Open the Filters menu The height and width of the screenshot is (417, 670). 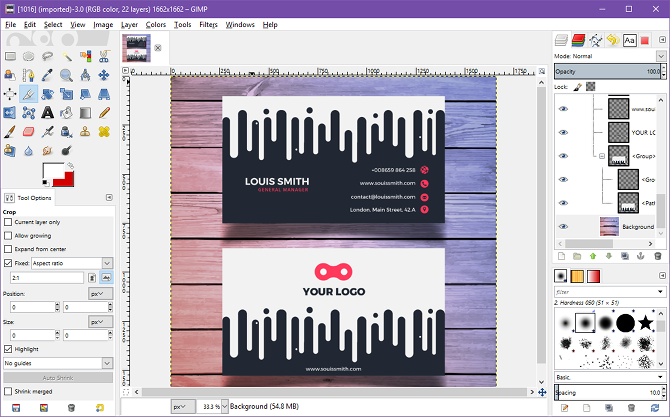[208, 25]
